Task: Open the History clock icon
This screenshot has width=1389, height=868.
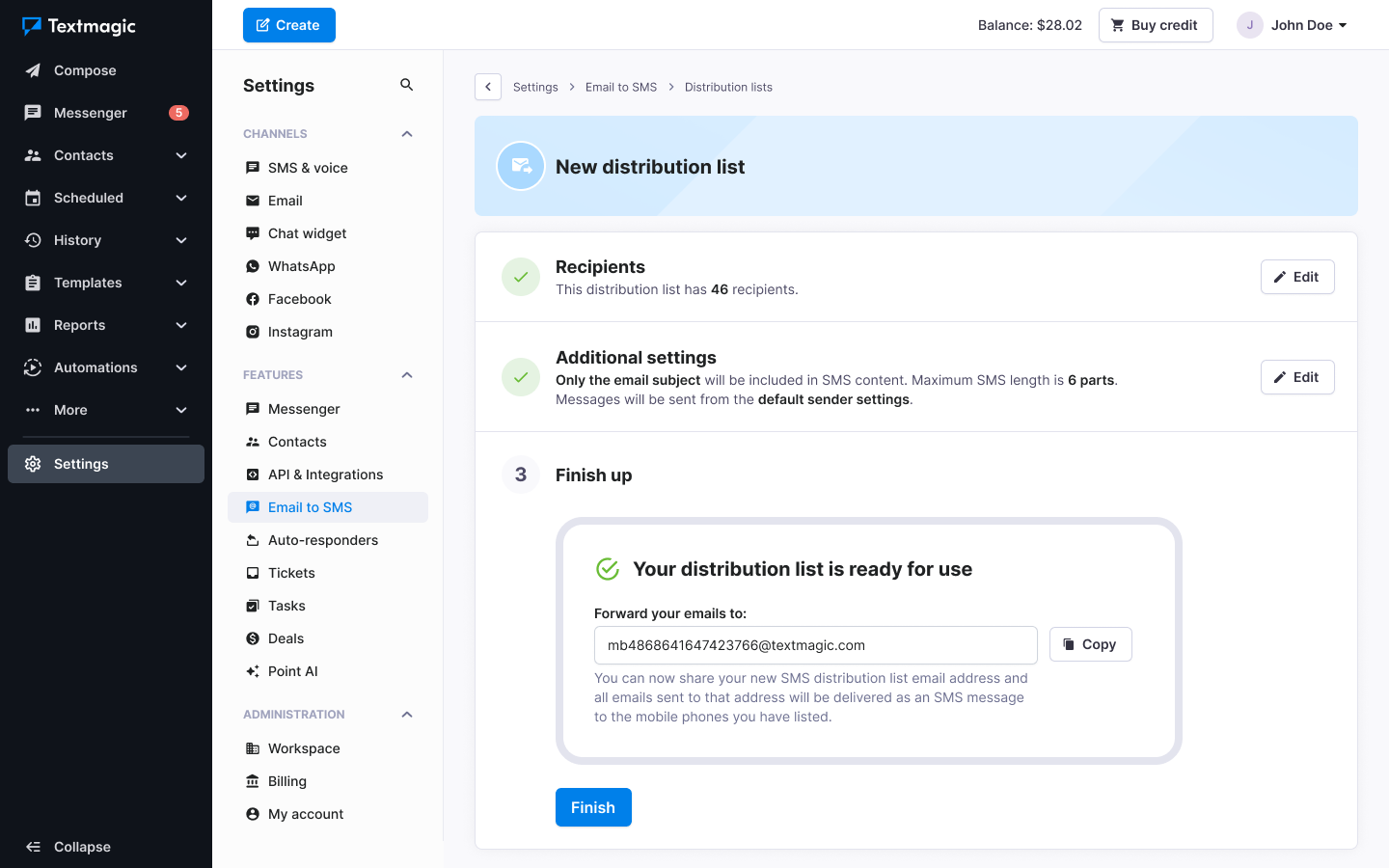Action: pos(32,239)
